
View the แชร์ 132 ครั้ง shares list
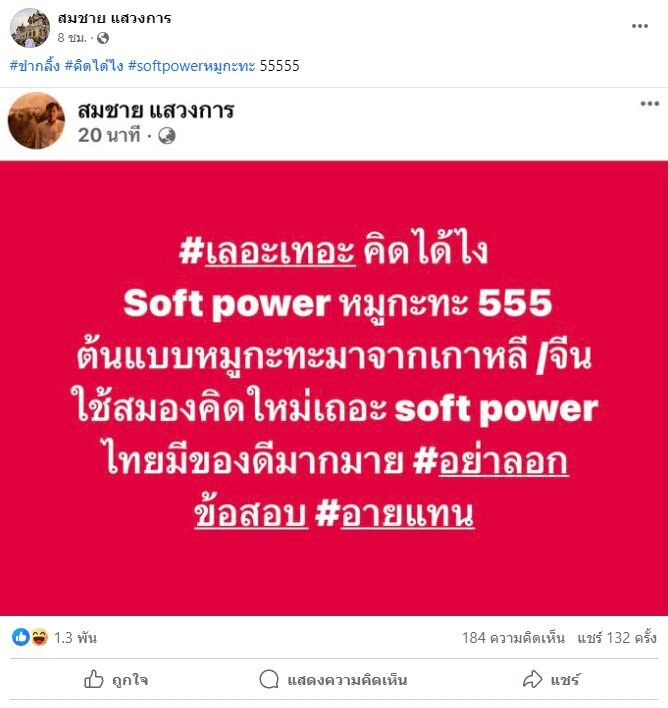point(617,638)
